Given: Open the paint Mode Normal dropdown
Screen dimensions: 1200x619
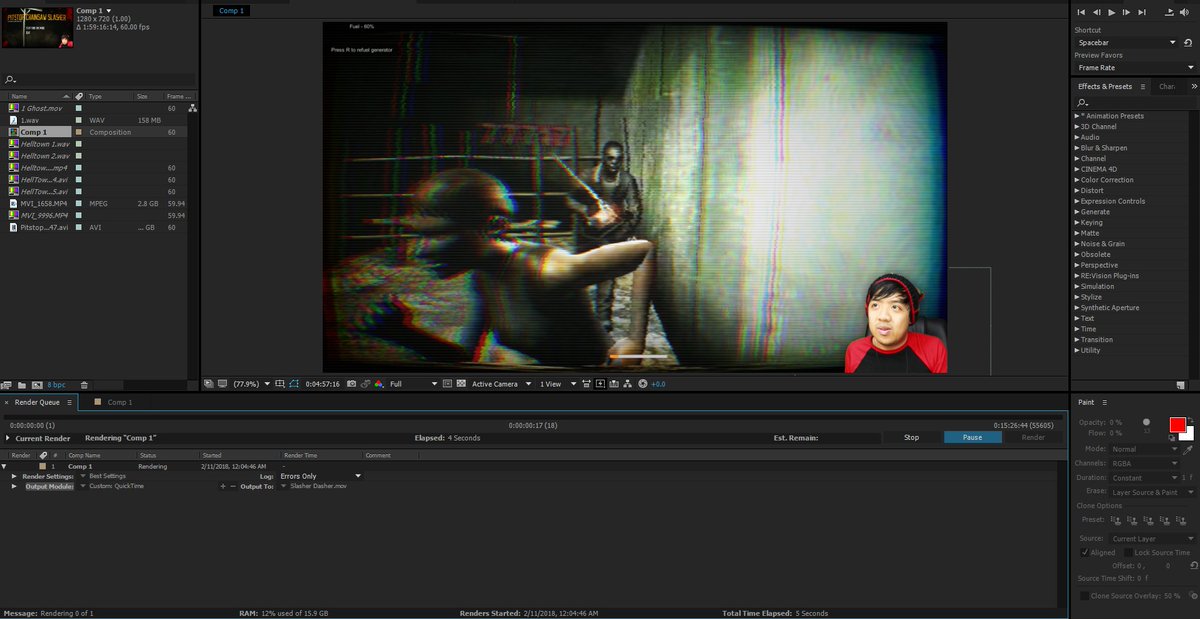Looking at the screenshot, I should pos(1145,450).
